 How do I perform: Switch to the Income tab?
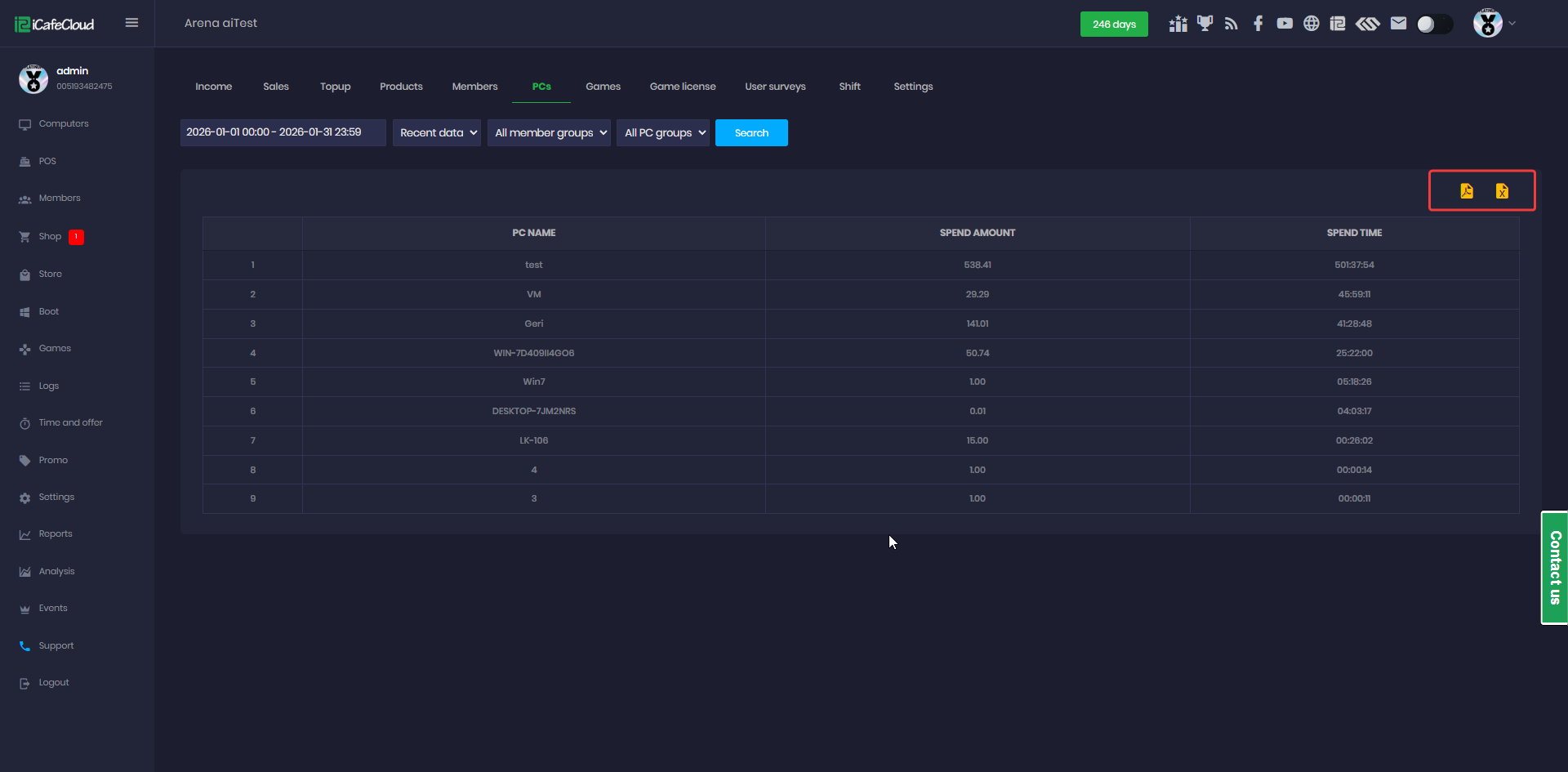click(213, 87)
